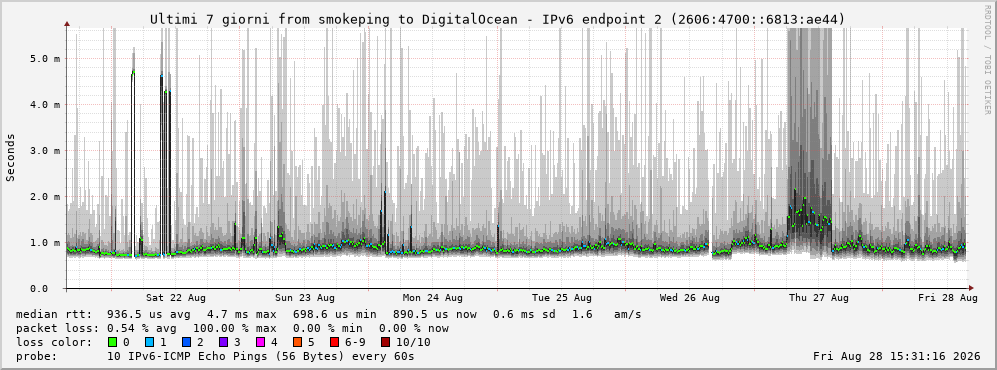Click the Fri 28 Aug axis label

tap(947, 298)
